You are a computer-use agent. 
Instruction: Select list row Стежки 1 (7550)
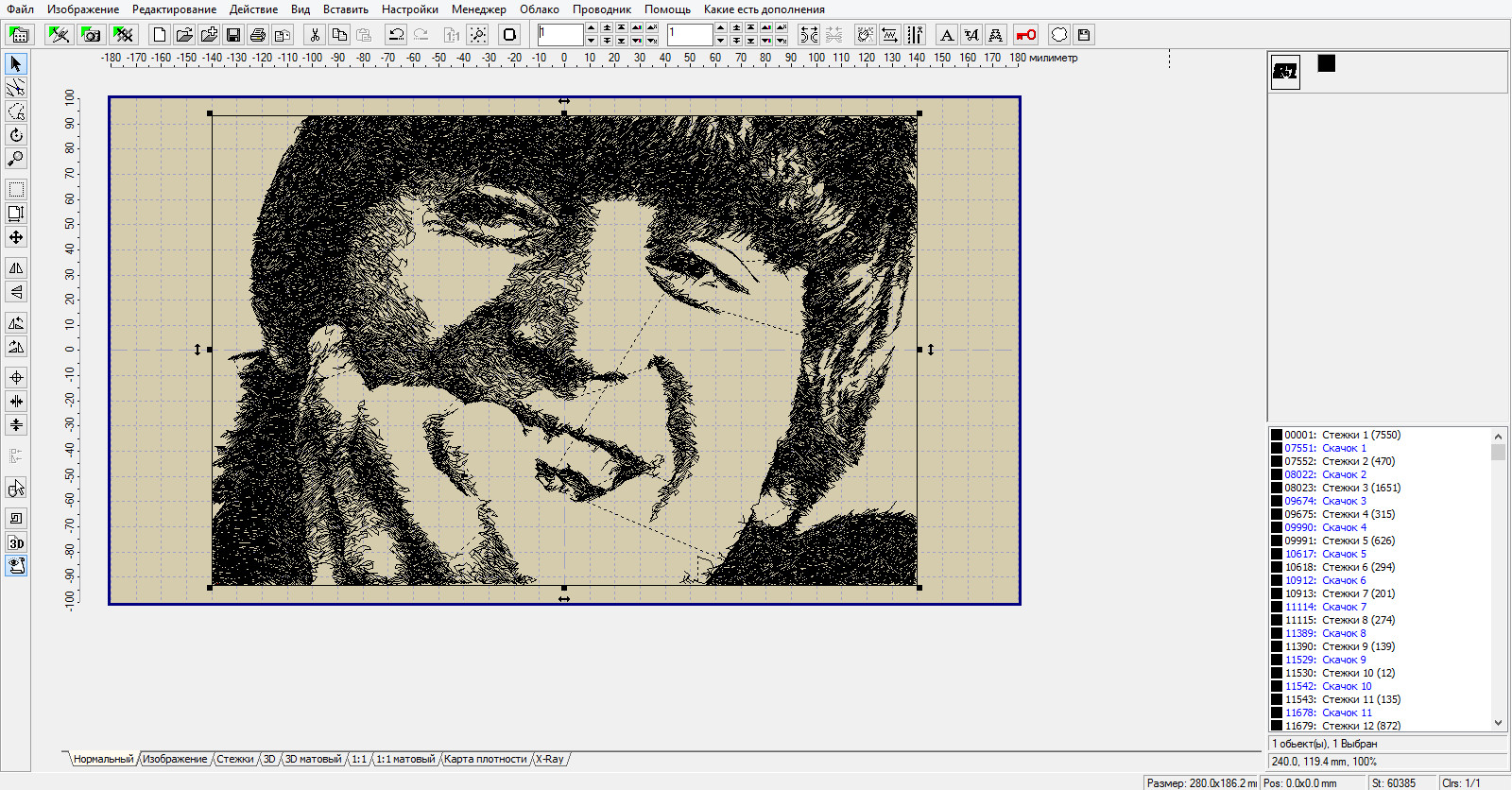(1380, 435)
